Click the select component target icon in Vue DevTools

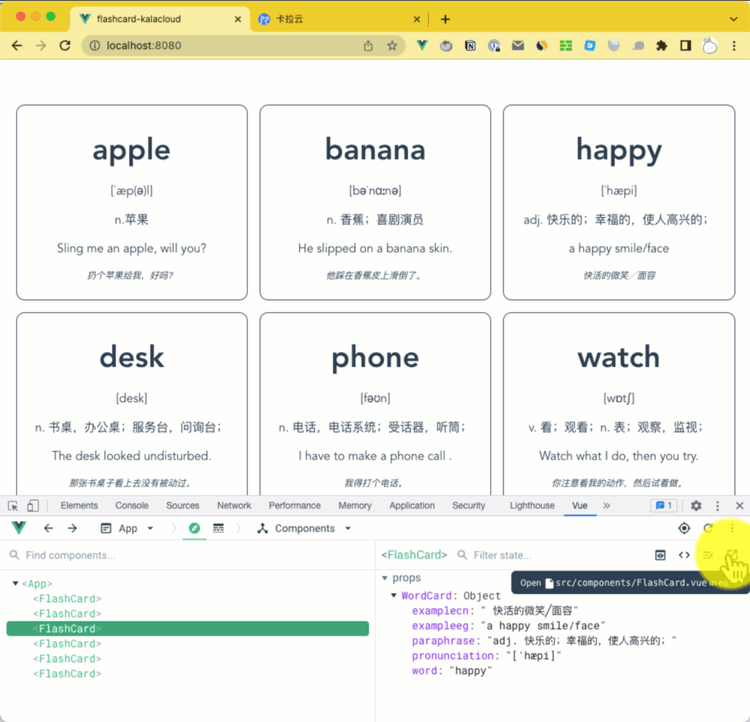tap(684, 528)
